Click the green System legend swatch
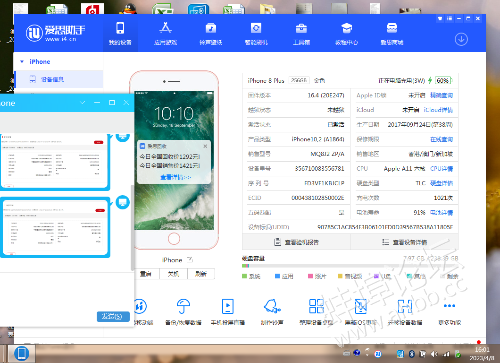Viewport: 500px width, 363px height. coord(244,276)
